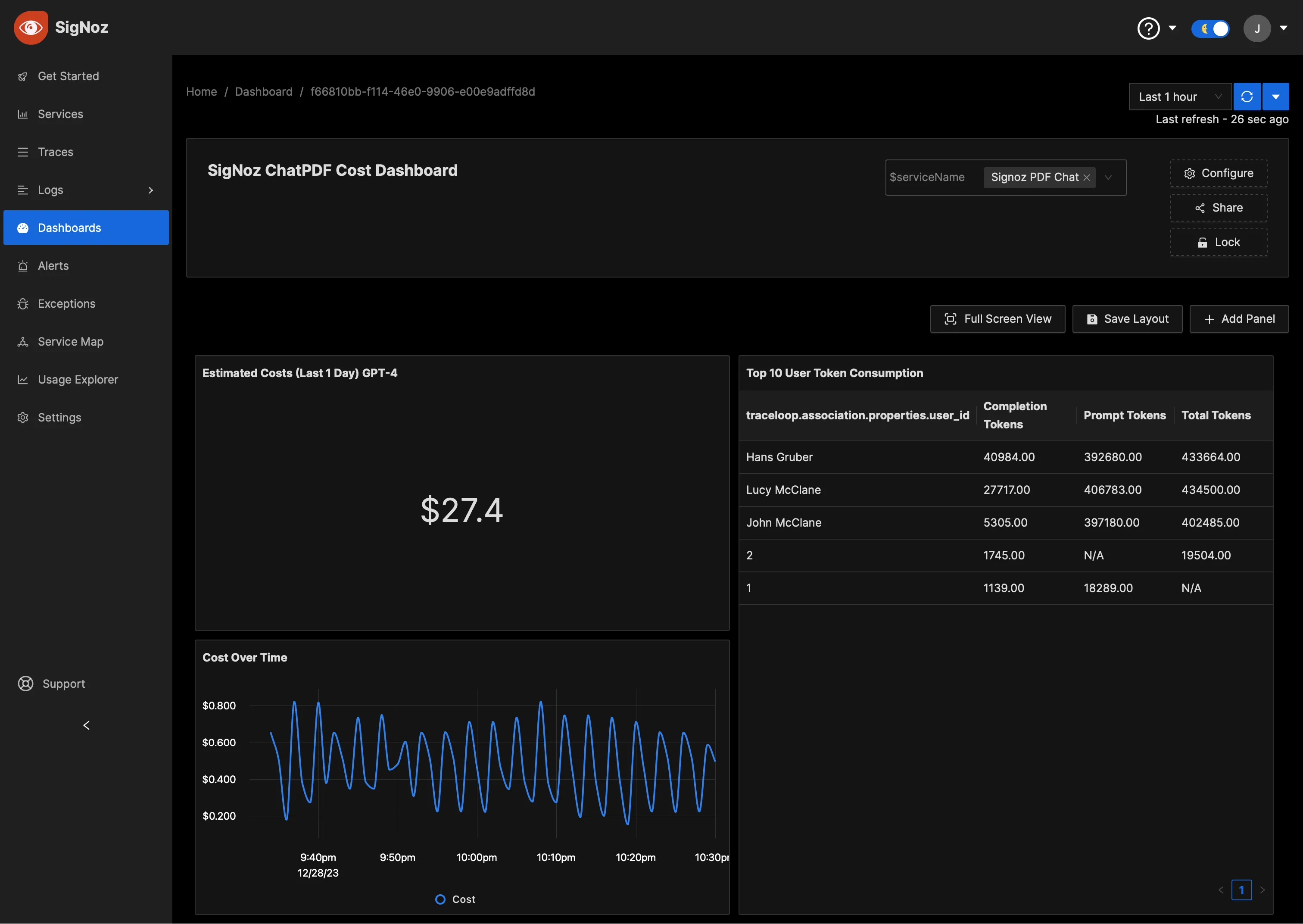Click the refresh dashboard icon button
The height and width of the screenshot is (924, 1303).
click(x=1247, y=97)
